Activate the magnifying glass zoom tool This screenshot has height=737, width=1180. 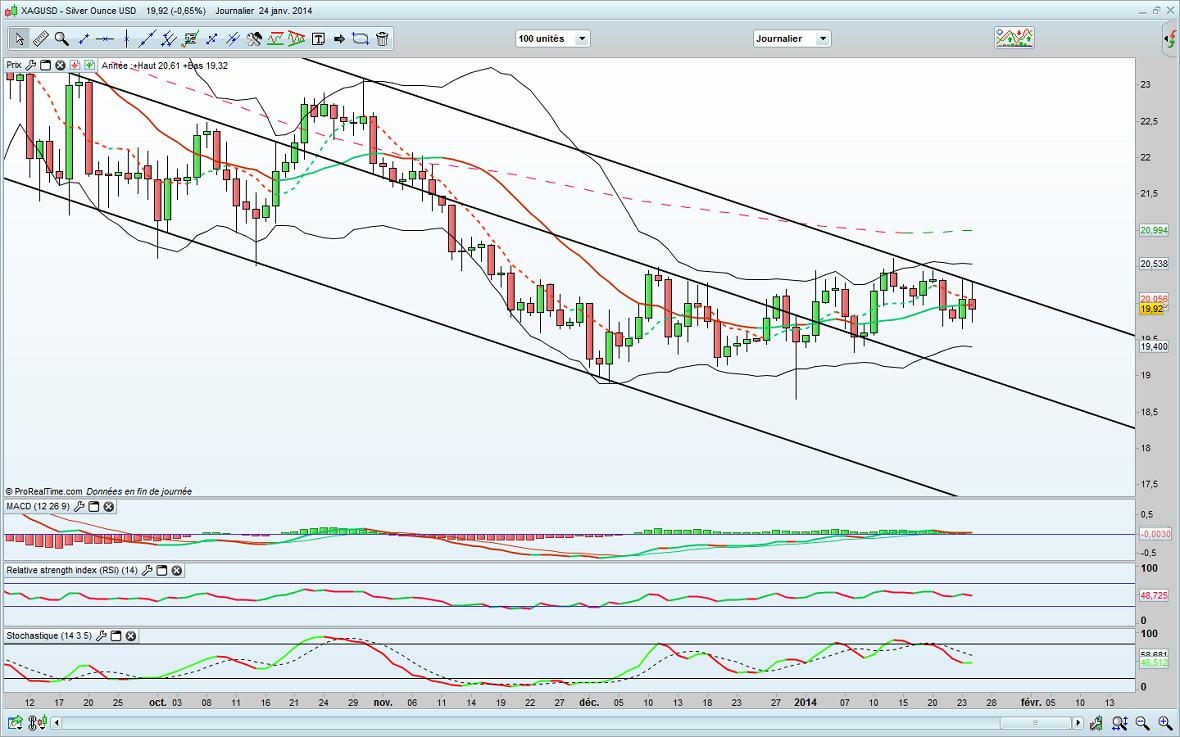click(62, 39)
